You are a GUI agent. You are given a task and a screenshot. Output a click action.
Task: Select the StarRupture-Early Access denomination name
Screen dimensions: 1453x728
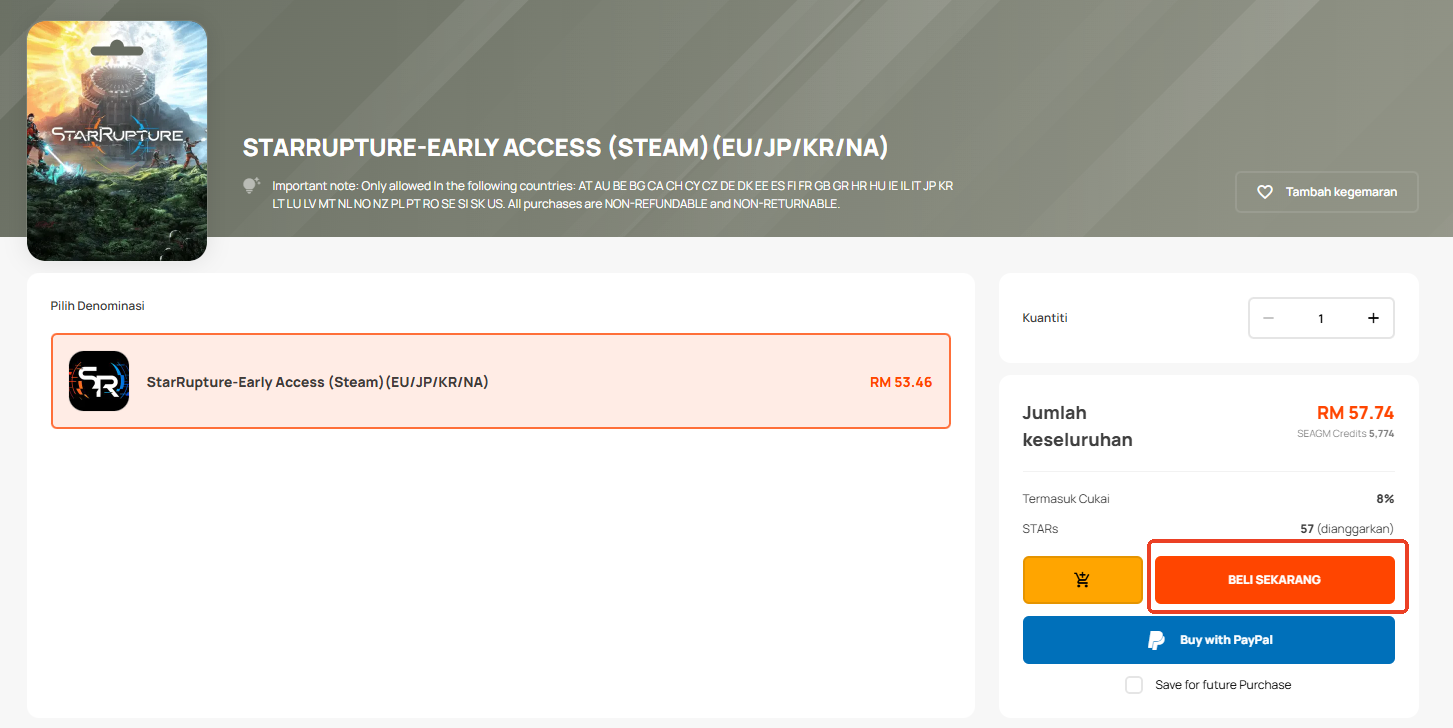(x=317, y=382)
